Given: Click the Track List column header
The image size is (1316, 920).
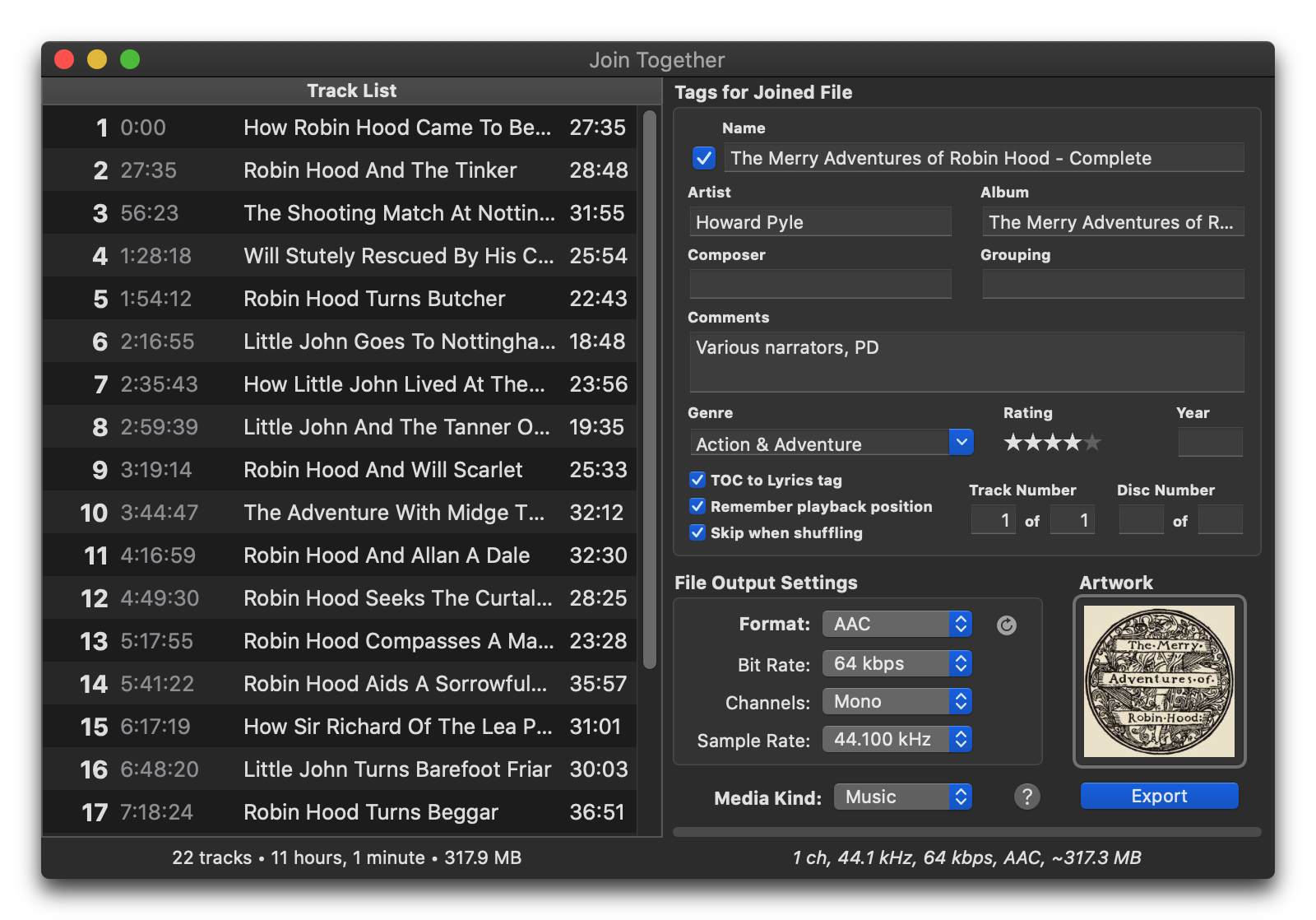Looking at the screenshot, I should click(352, 91).
